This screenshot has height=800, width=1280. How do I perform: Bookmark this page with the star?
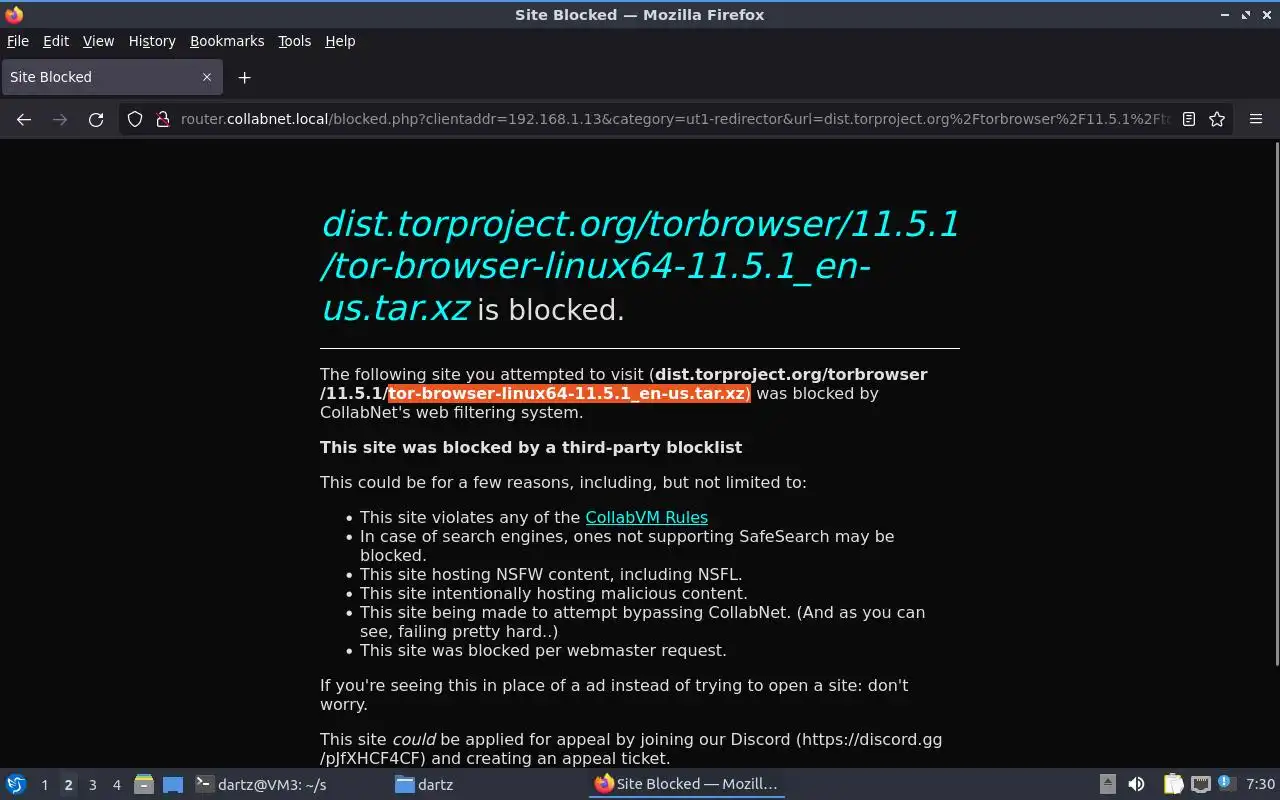[x=1217, y=119]
